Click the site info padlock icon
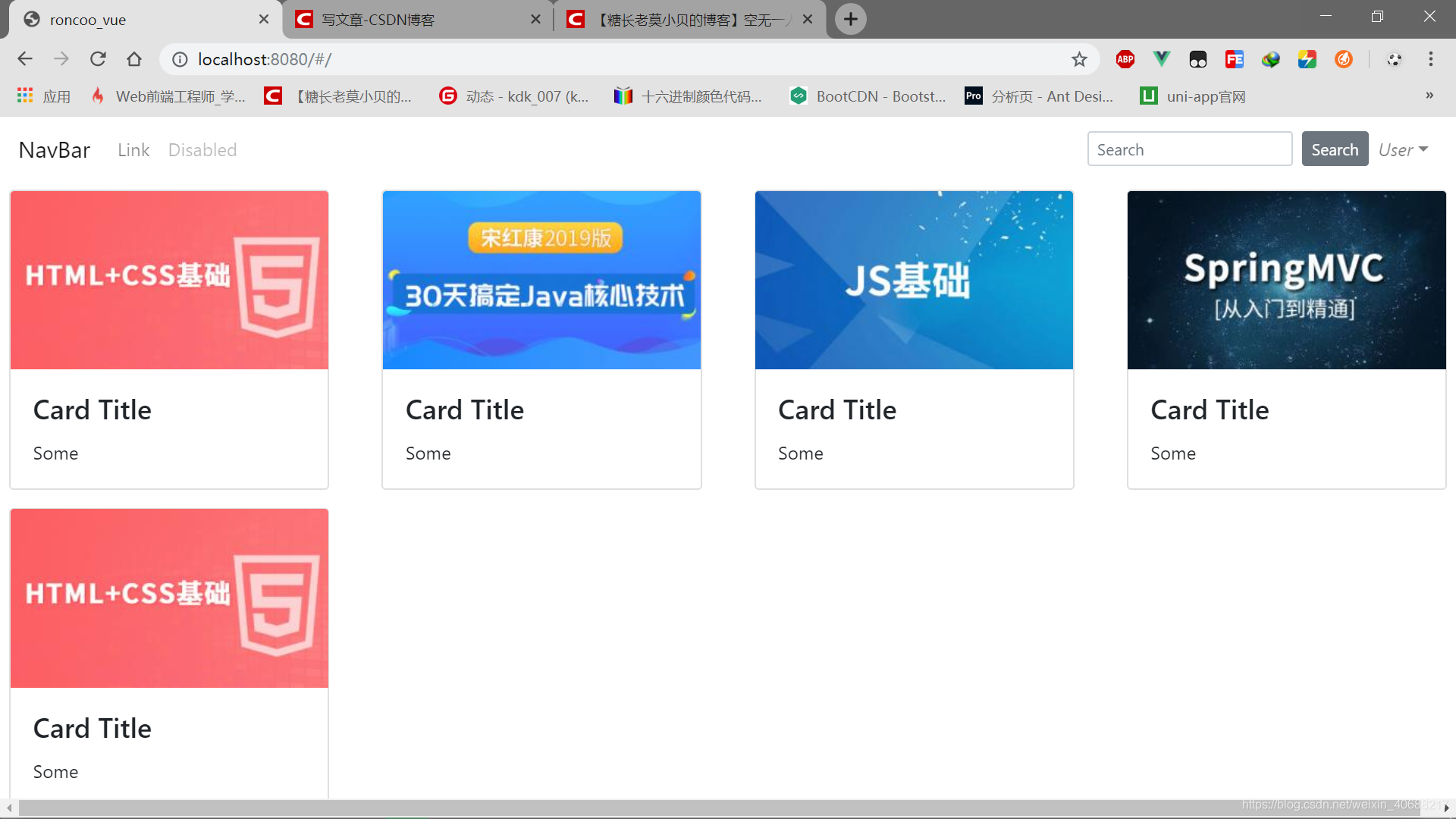The width and height of the screenshot is (1456, 819). pyautogui.click(x=179, y=59)
